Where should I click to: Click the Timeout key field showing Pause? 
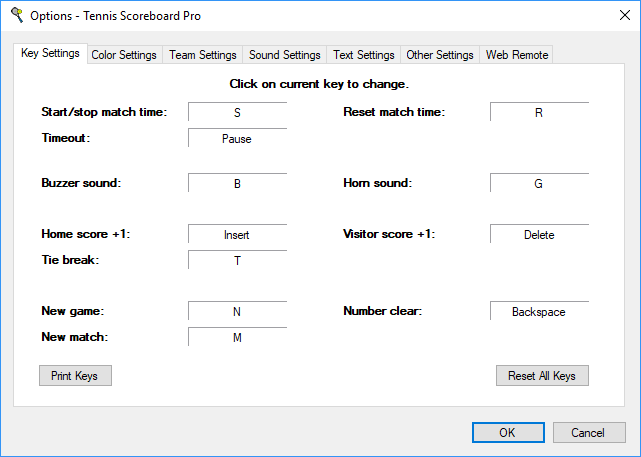click(x=237, y=139)
